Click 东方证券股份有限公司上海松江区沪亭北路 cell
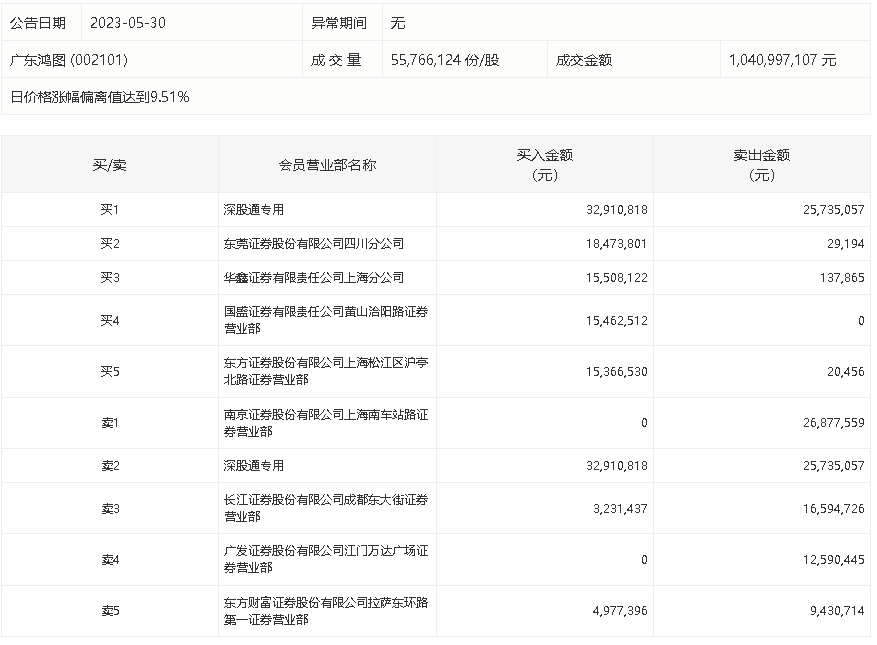This screenshot has height=645, width=877. click(326, 371)
